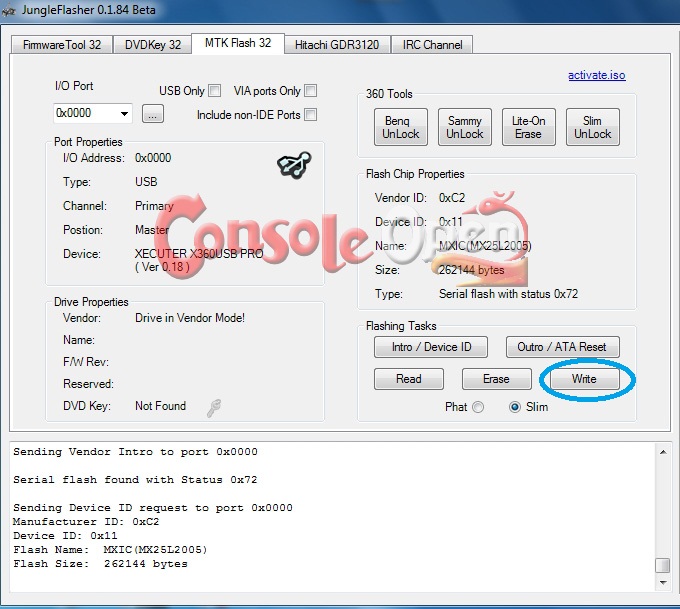Open the Hitachi GDR3120 tab
The height and width of the screenshot is (609, 680).
click(x=337, y=45)
